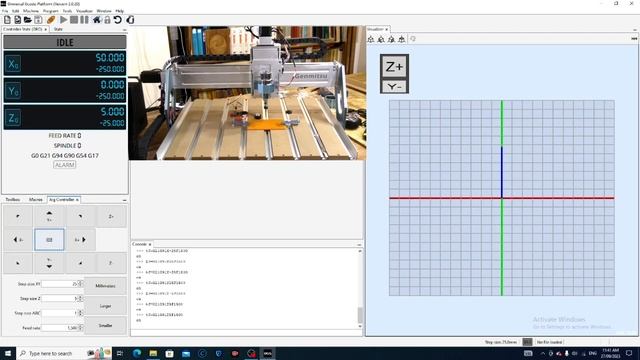Open a file with the folder icon
This screenshot has width=640, height=360.
point(28,20)
